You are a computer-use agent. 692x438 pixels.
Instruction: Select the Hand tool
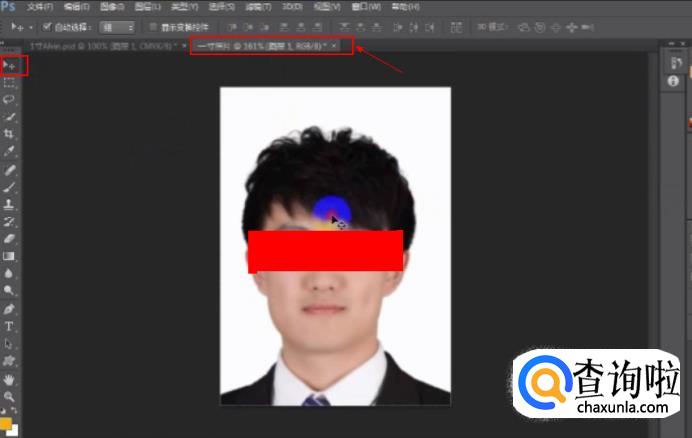pyautogui.click(x=10, y=379)
